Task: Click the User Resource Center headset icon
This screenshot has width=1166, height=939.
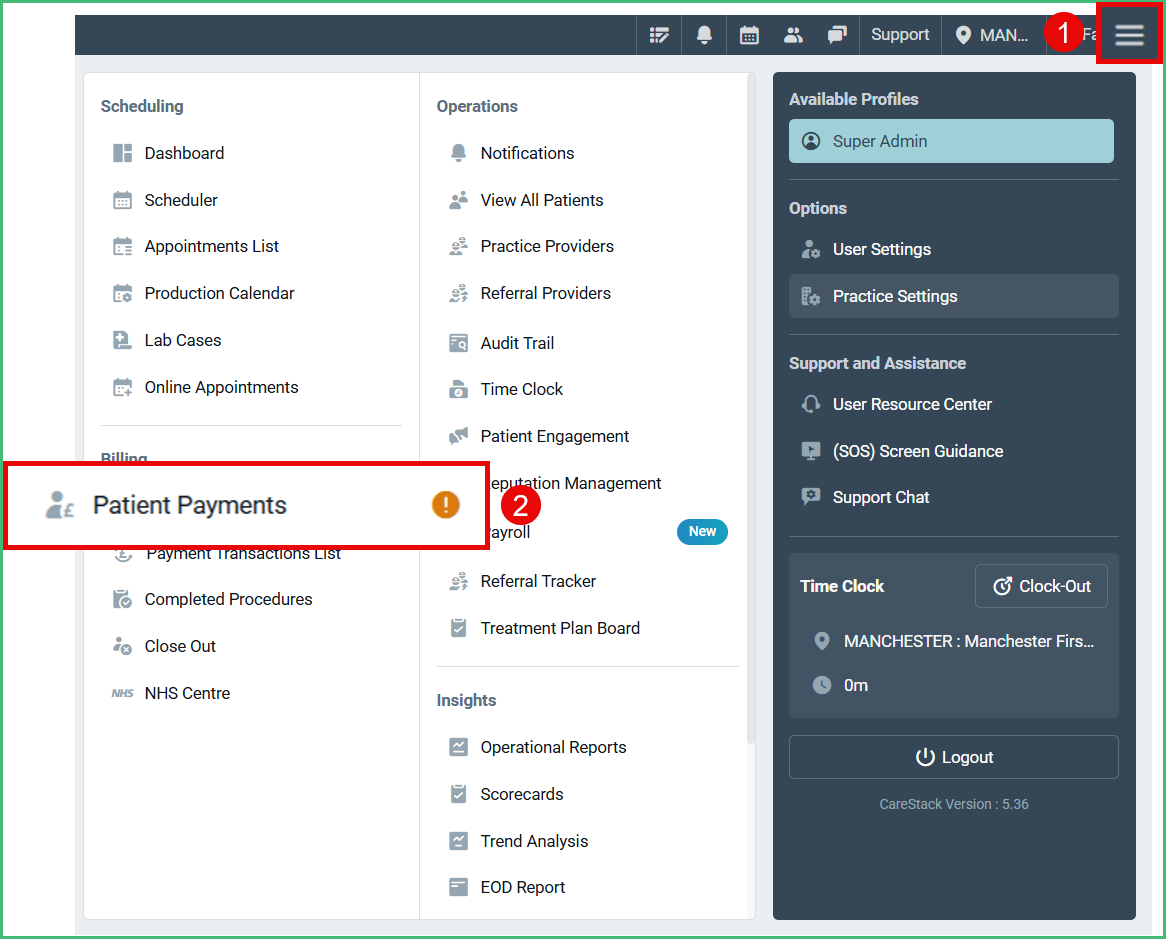Action: [811, 404]
